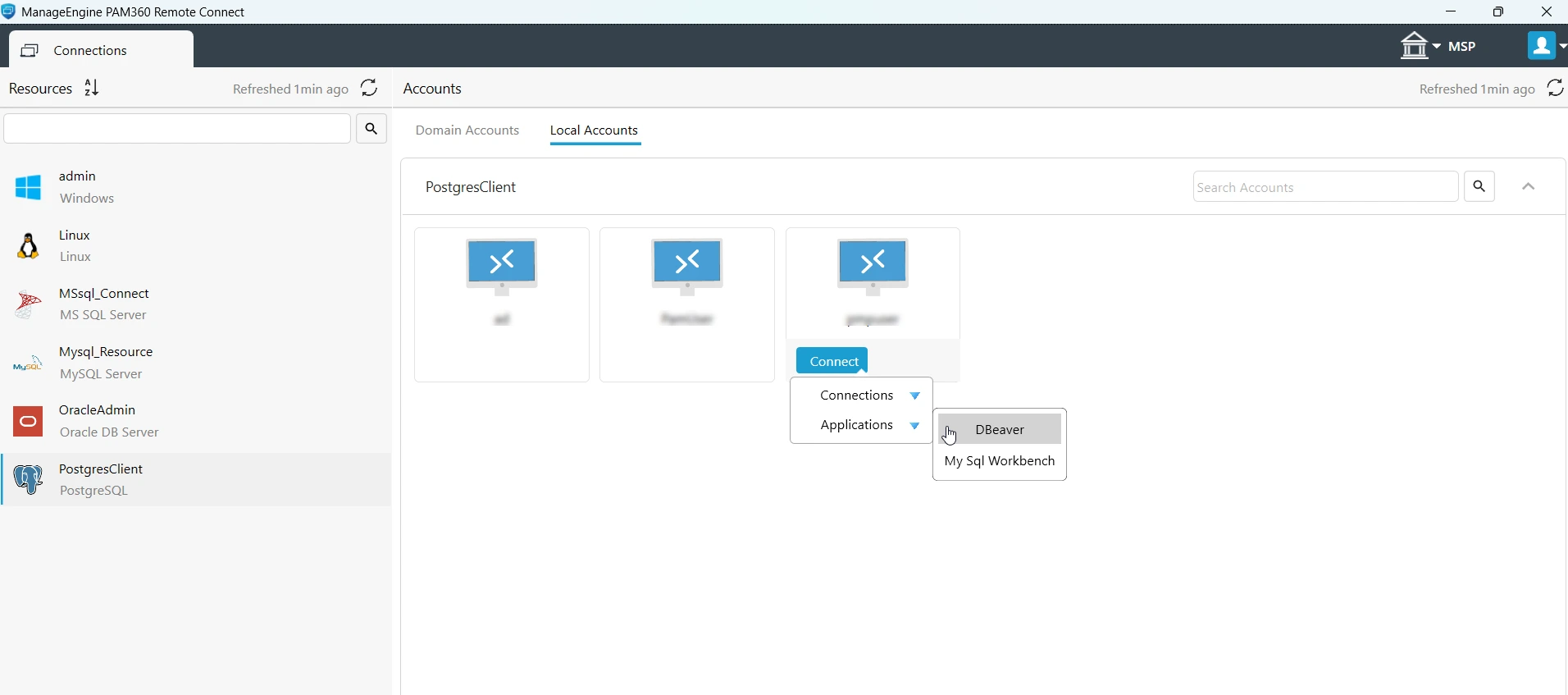Open the MSP organization dropdown arrow
This screenshot has width=1568, height=695.
[x=1437, y=46]
